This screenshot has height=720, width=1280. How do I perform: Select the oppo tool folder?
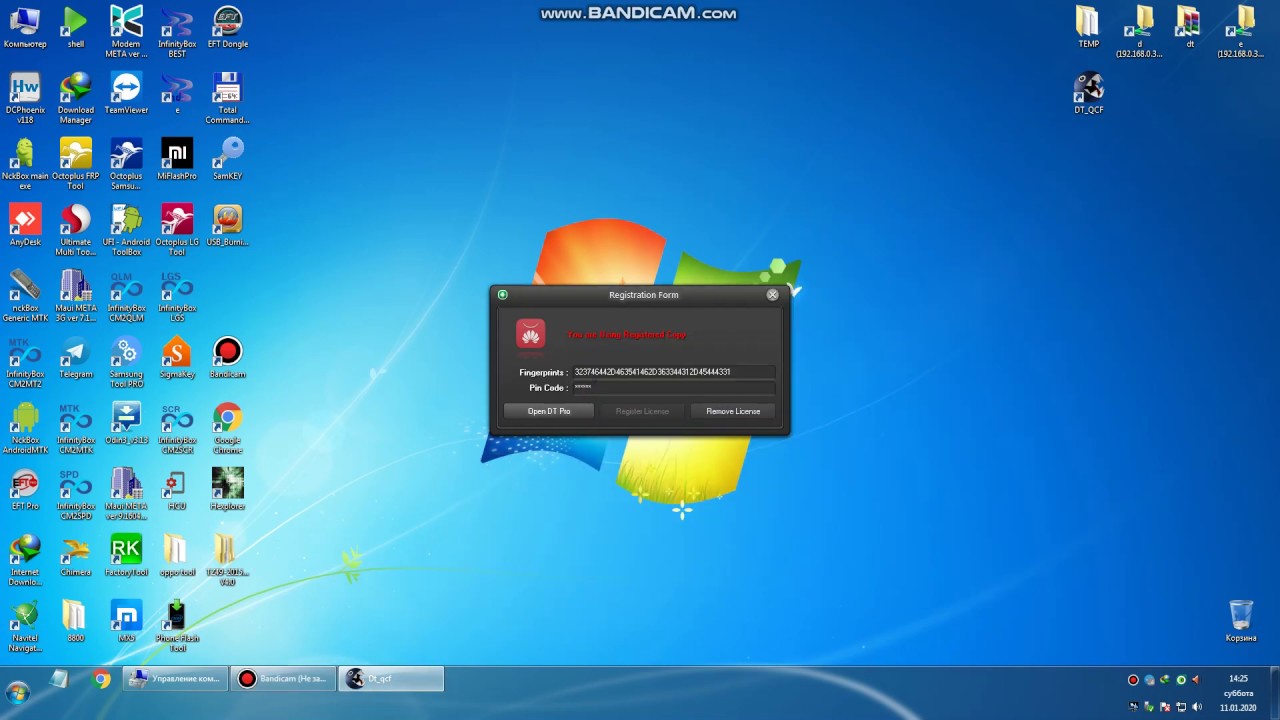[177, 555]
